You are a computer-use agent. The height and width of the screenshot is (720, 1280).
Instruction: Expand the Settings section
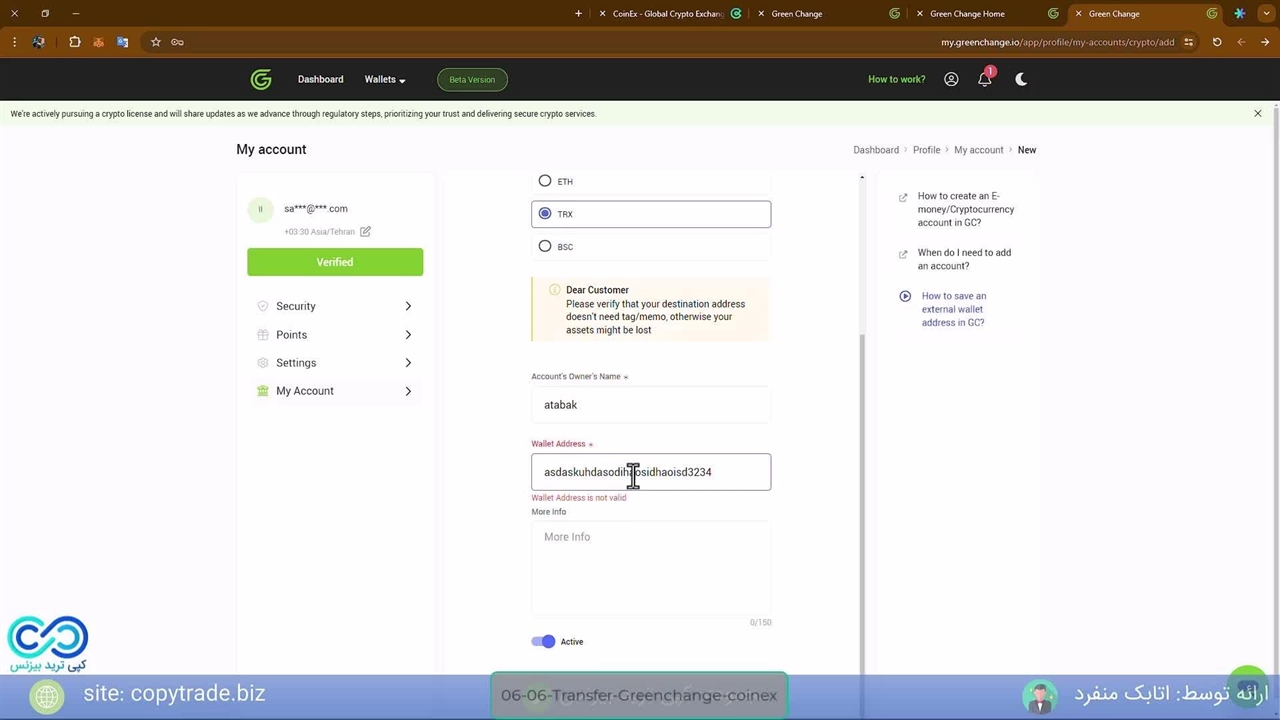click(334, 363)
